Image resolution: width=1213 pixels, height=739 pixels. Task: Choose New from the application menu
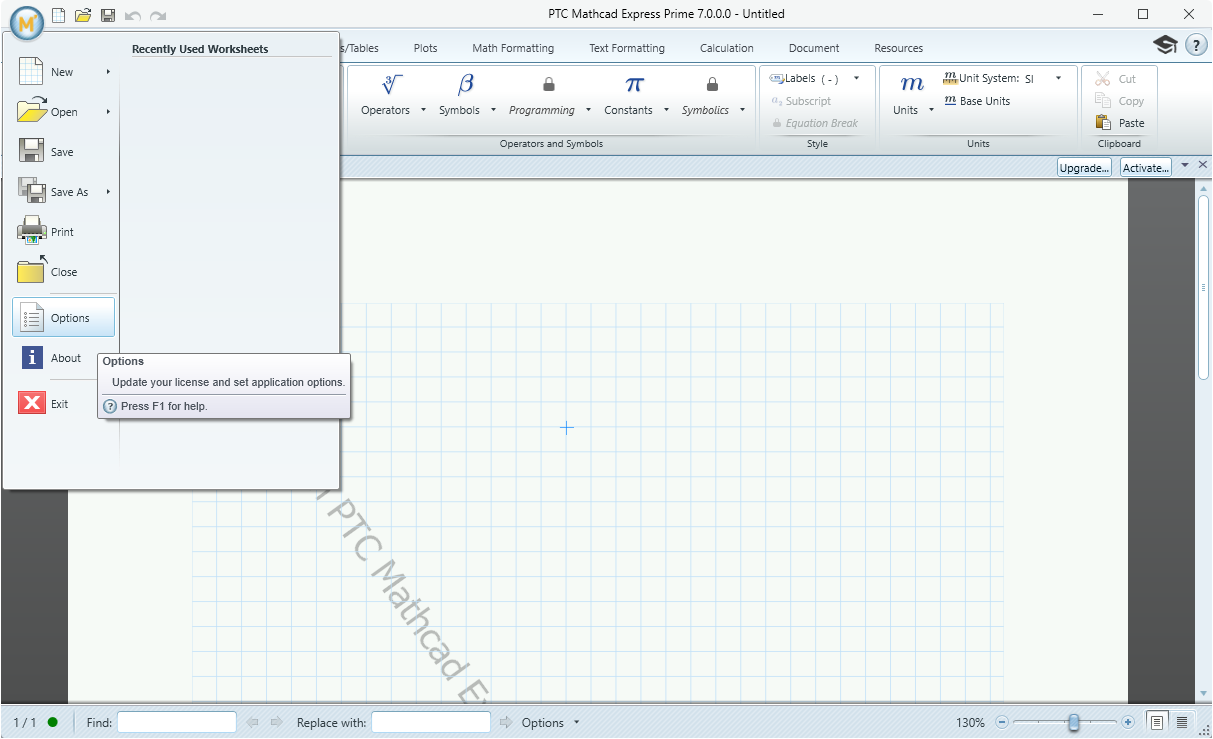click(x=64, y=72)
